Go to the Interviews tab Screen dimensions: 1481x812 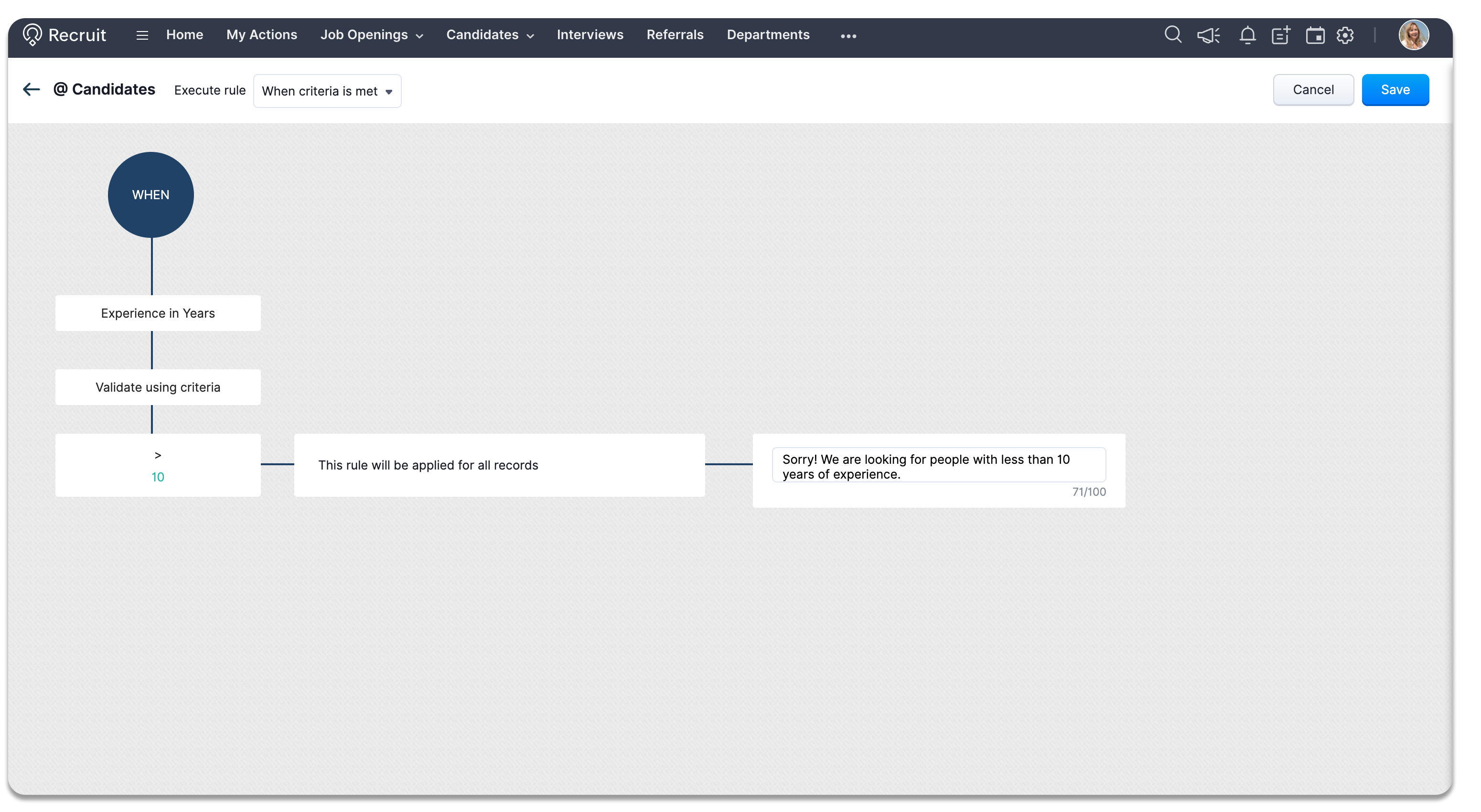(x=590, y=35)
